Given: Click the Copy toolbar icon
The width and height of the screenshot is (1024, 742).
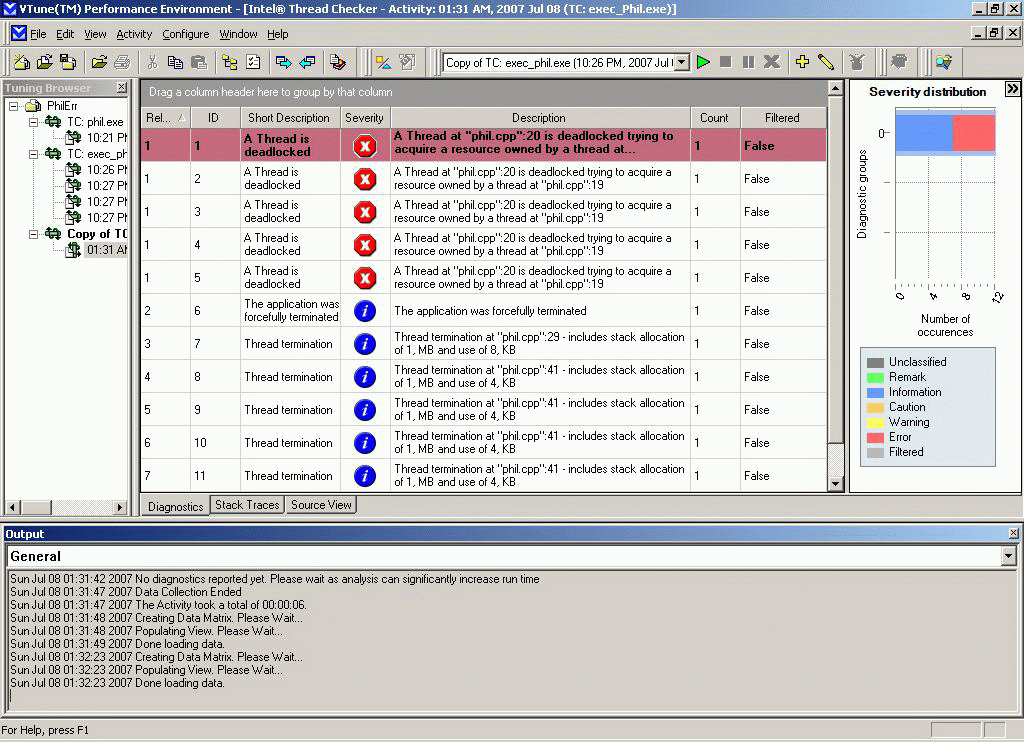Looking at the screenshot, I should click(175, 62).
